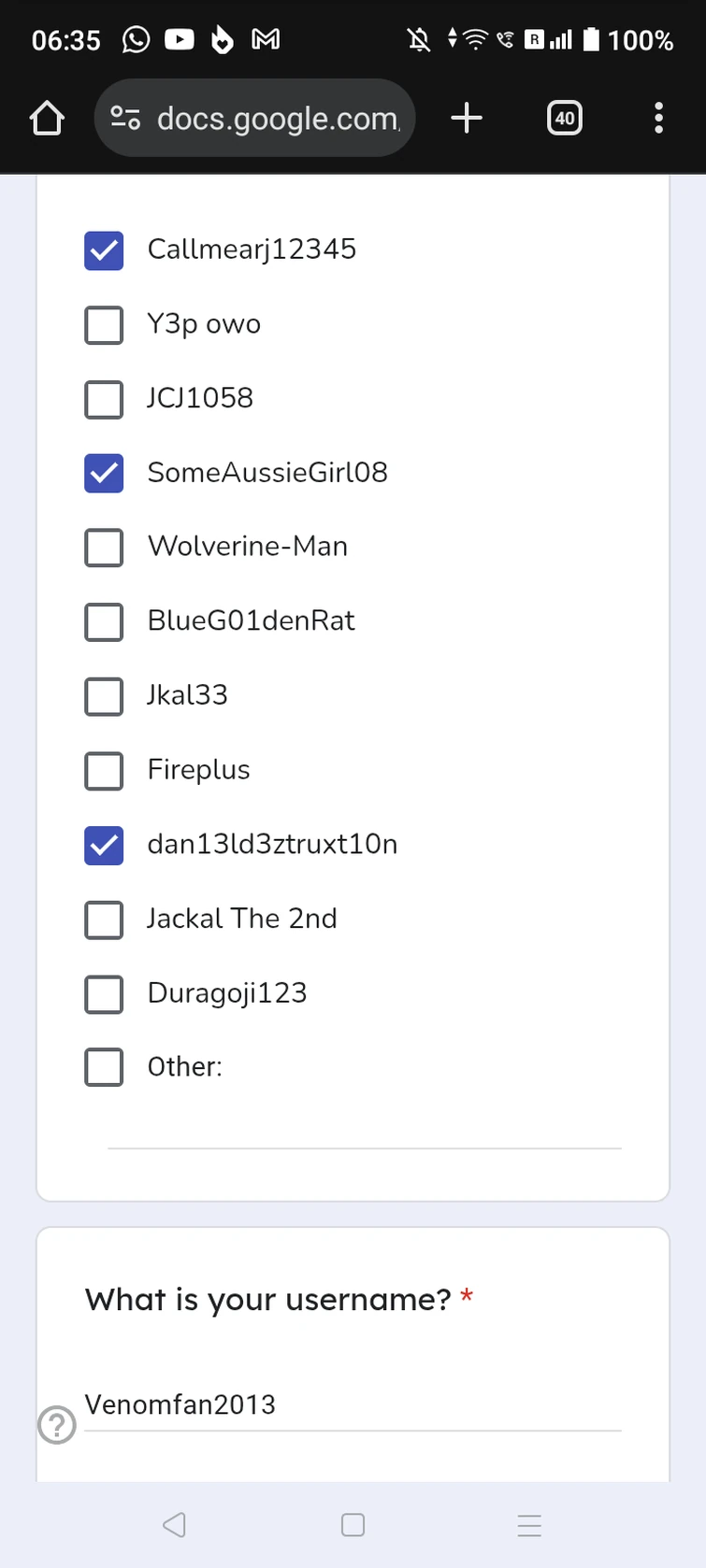The height and width of the screenshot is (1568, 706).
Task: Select Jackal The 2nd
Action: tap(104, 919)
